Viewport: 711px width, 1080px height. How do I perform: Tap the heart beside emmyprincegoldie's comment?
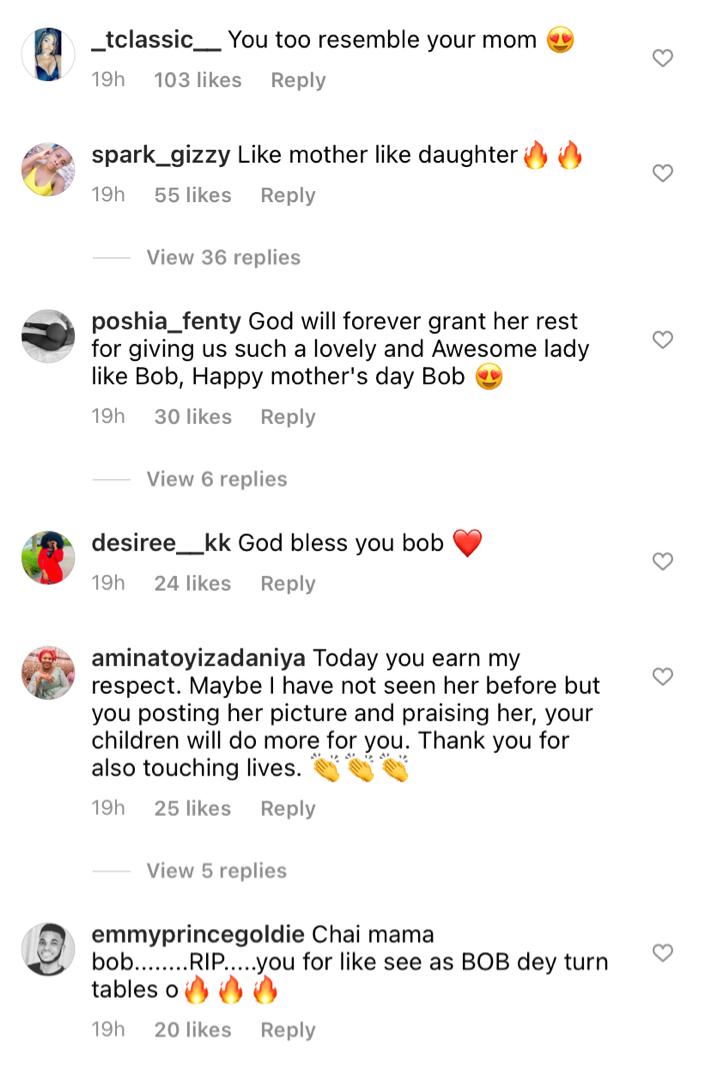pos(662,953)
